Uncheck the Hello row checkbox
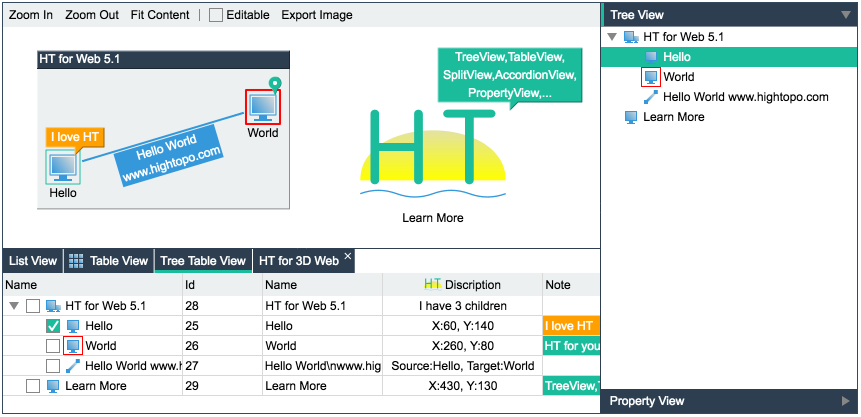Image resolution: width=861 pixels, height=417 pixels. click(53, 326)
